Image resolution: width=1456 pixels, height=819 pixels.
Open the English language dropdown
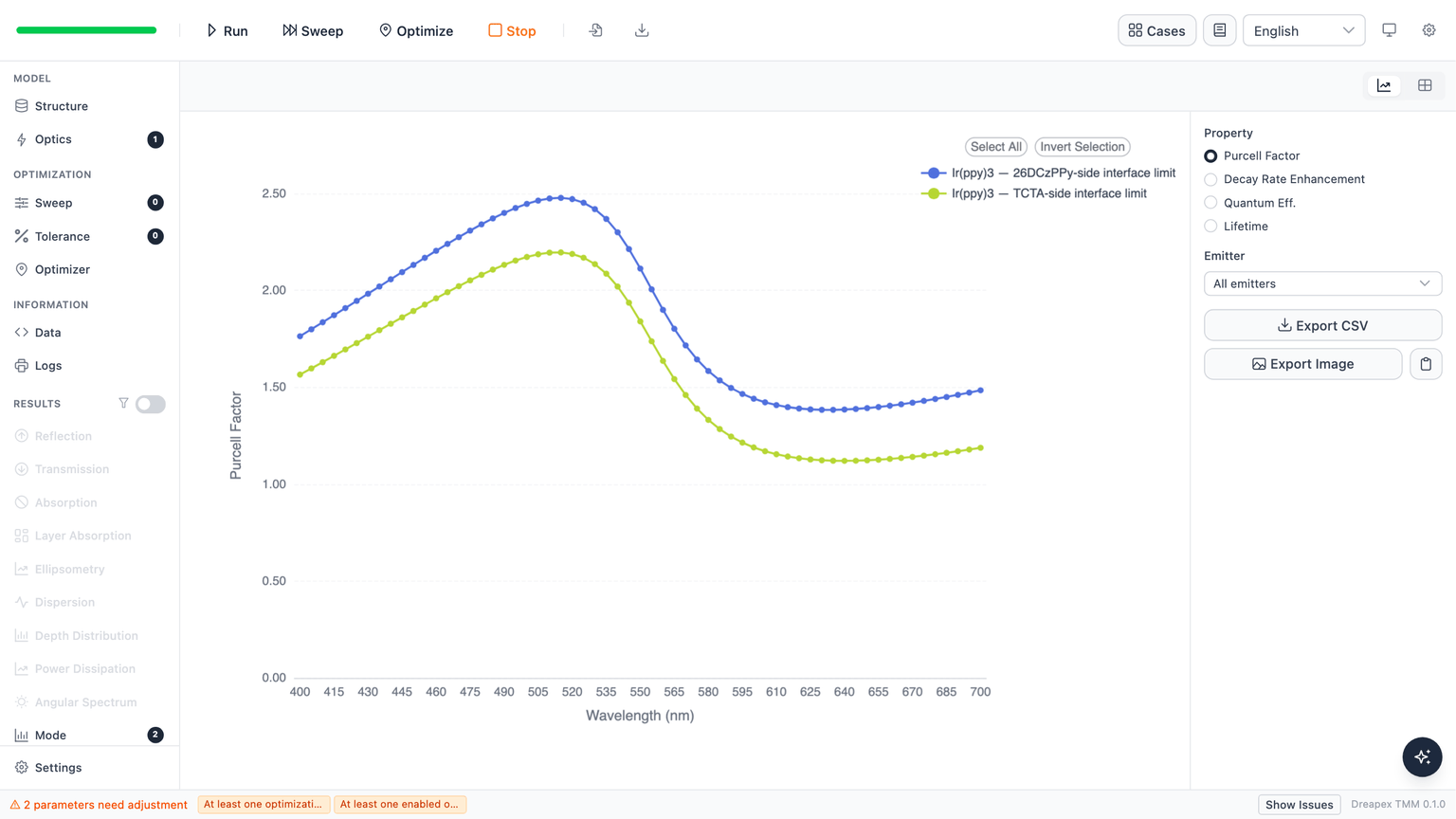coord(1303,30)
